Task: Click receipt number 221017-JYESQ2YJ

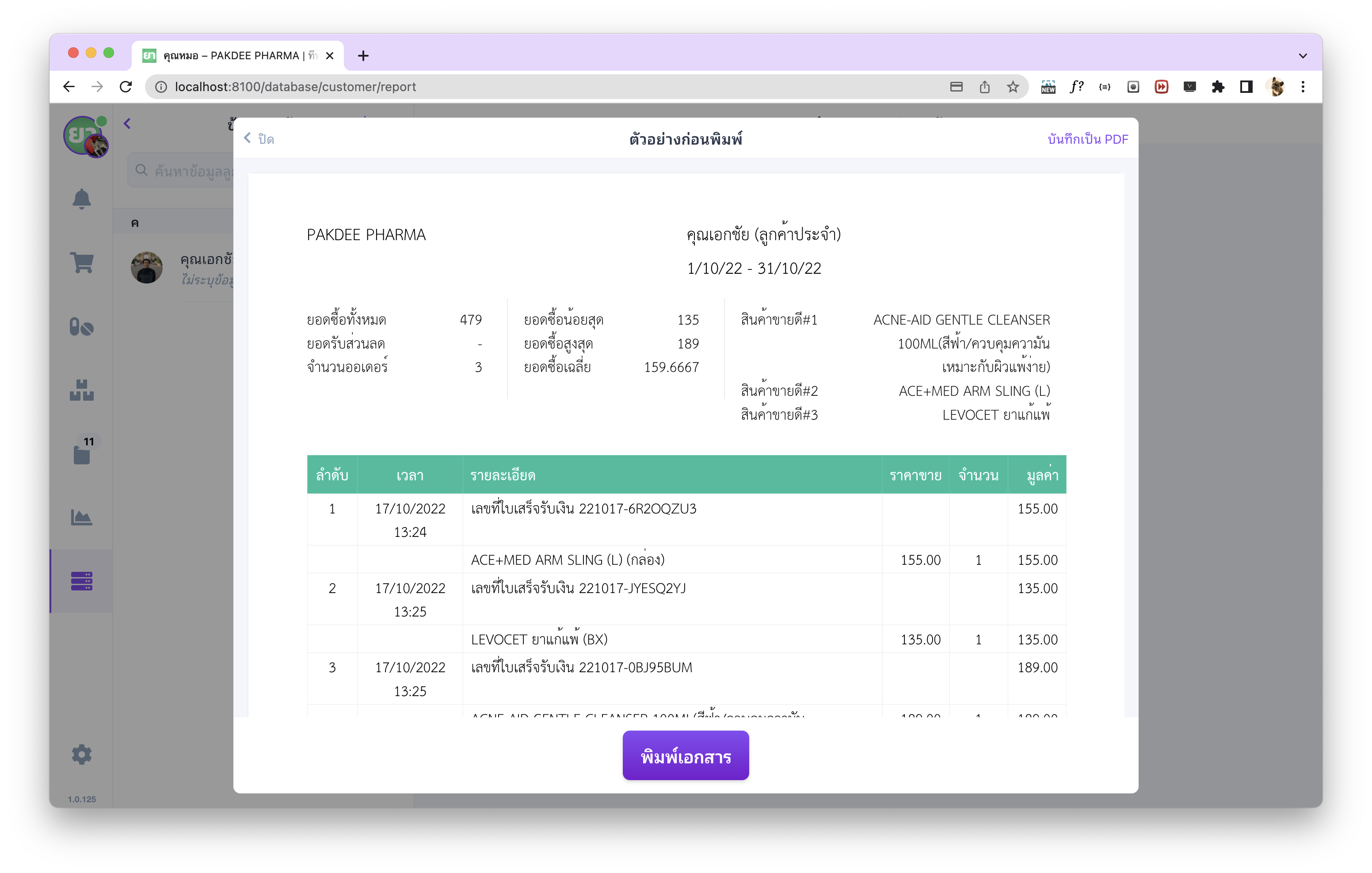Action: 633,588
